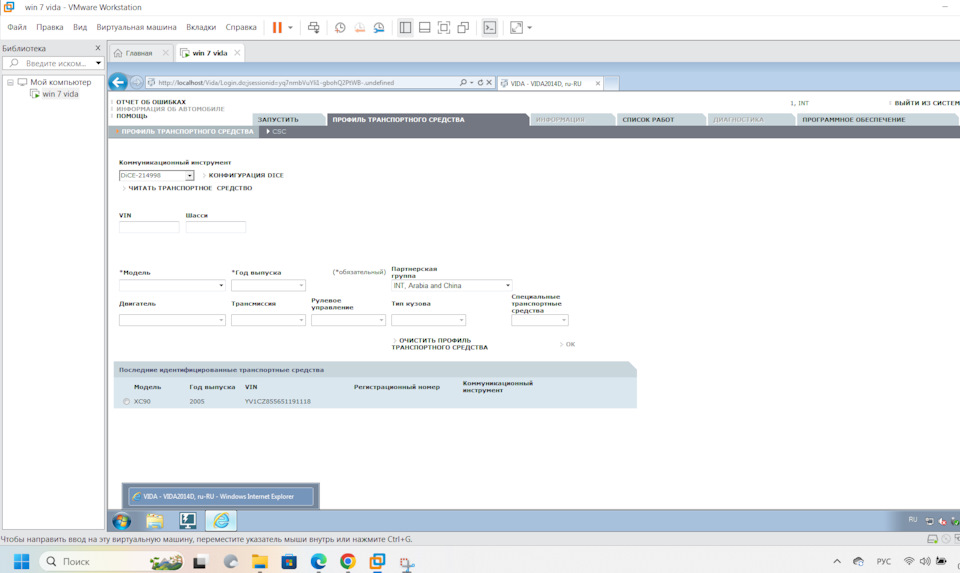Collapse the Мой компьютер tree node
960x573 pixels.
(x=11, y=83)
